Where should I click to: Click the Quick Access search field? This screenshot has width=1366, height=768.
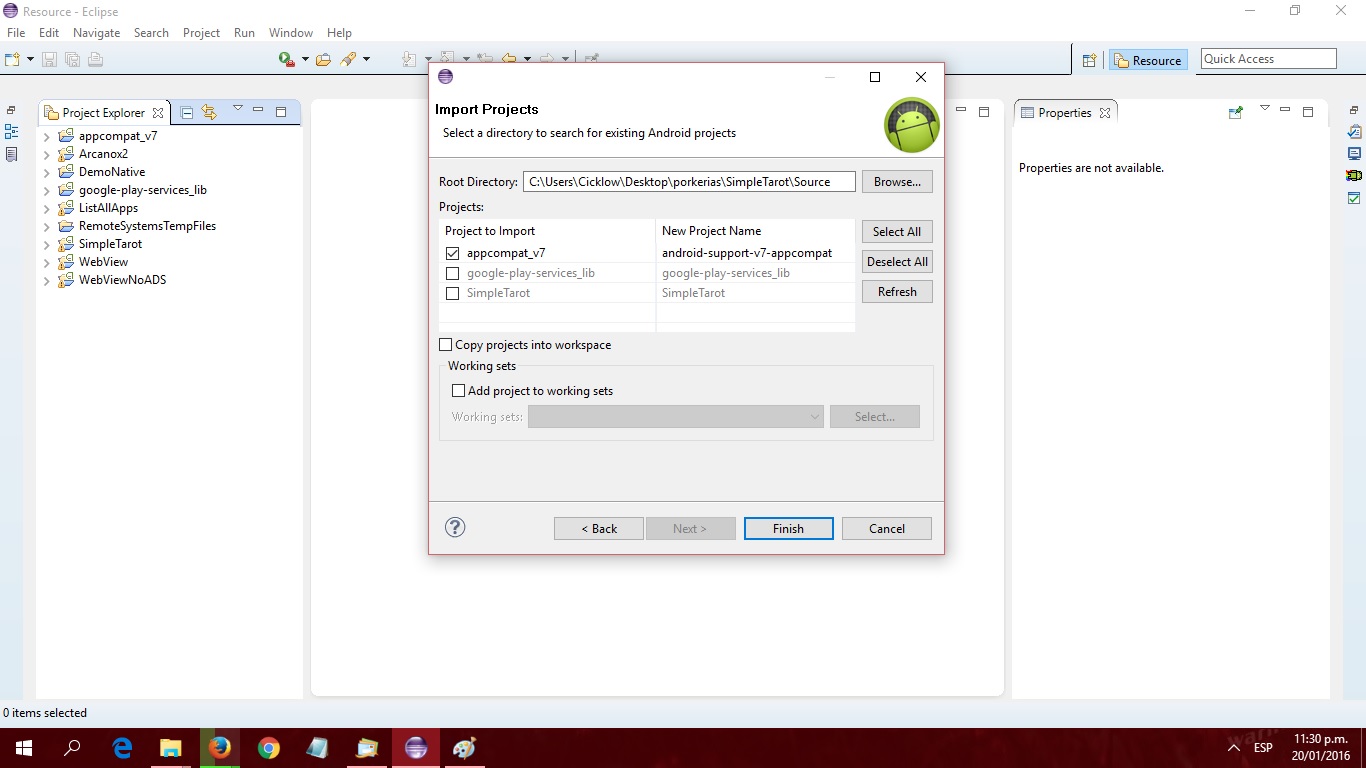(1268, 59)
